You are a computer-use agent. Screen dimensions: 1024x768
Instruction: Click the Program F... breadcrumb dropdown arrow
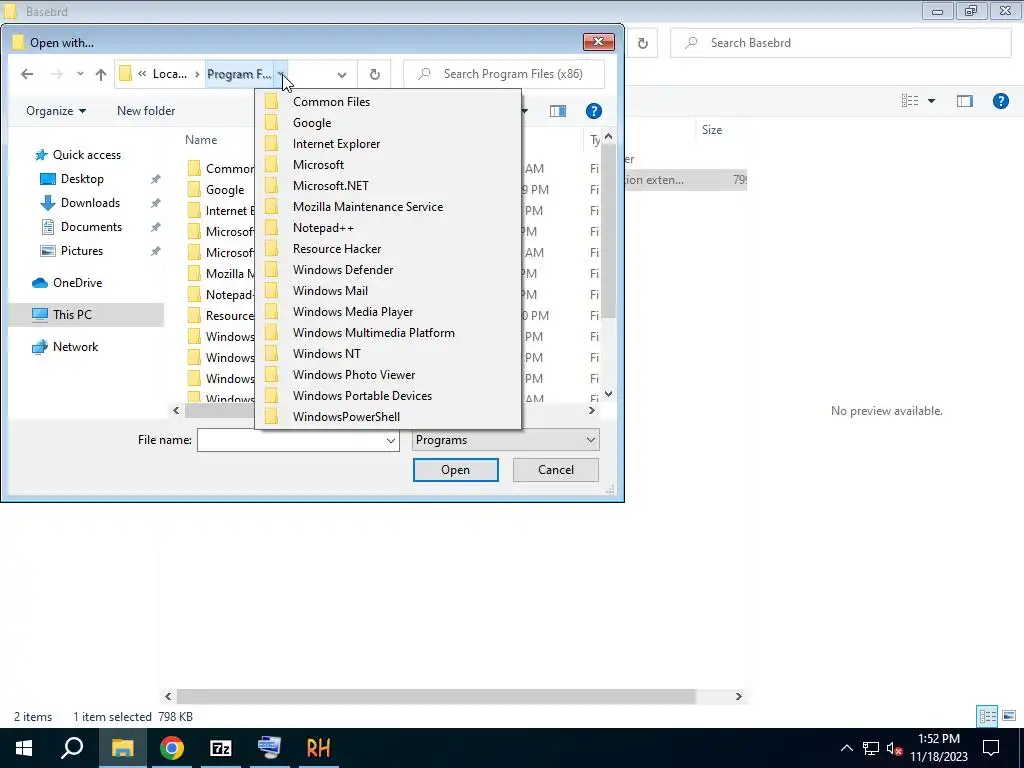pos(280,74)
